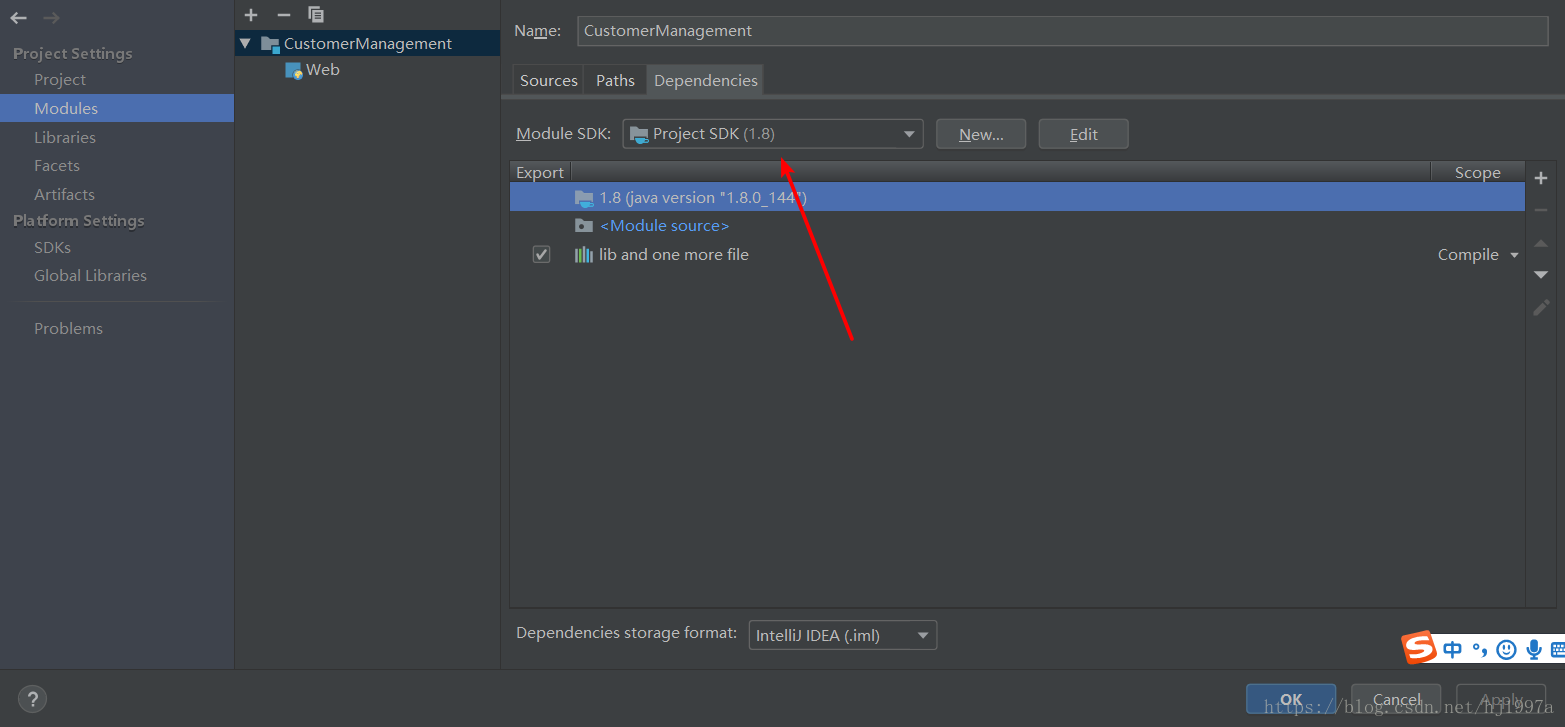Add dependency with plus button on right

[x=1541, y=178]
